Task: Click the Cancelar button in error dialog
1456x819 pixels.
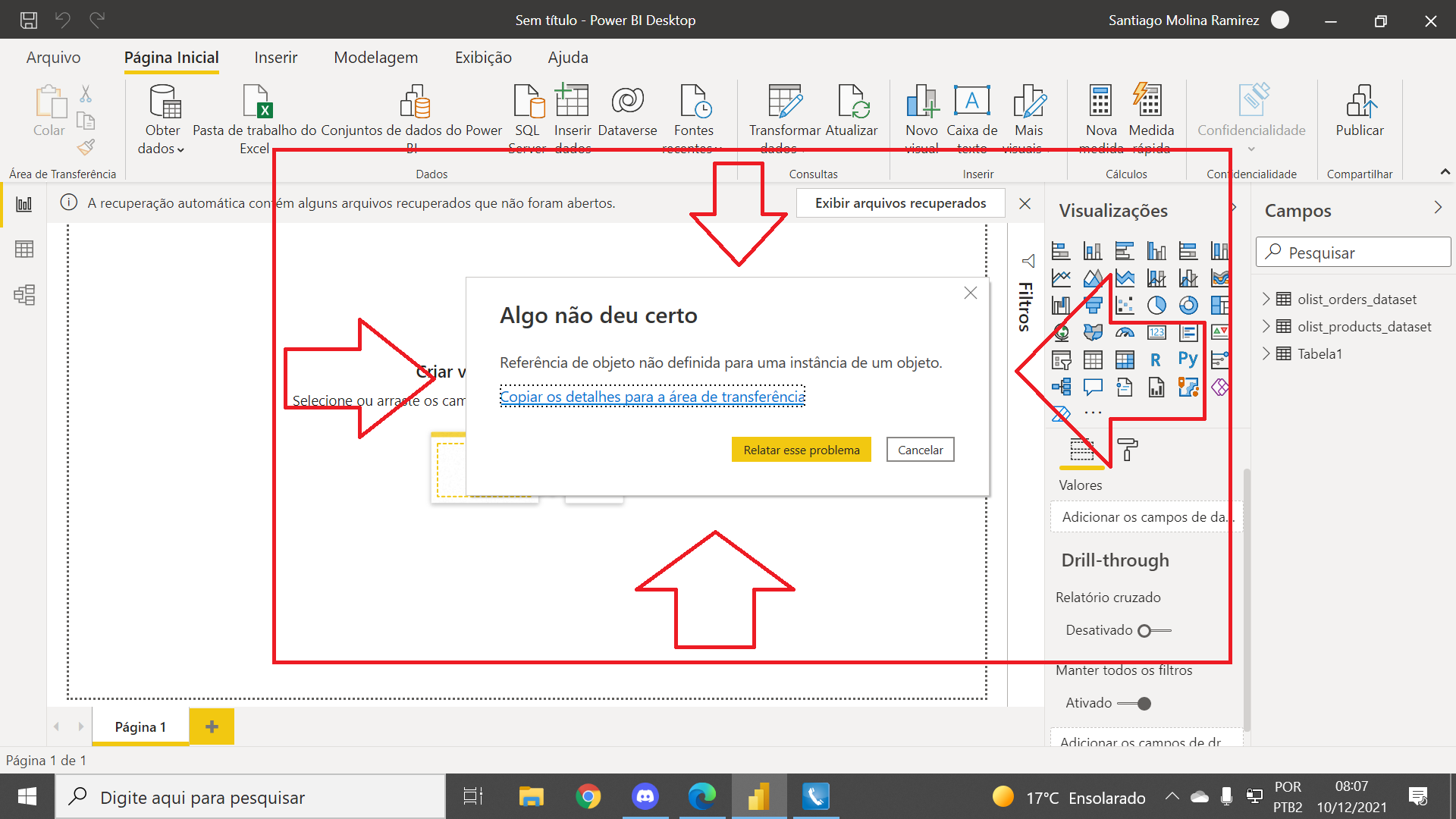Action: pyautogui.click(x=920, y=449)
